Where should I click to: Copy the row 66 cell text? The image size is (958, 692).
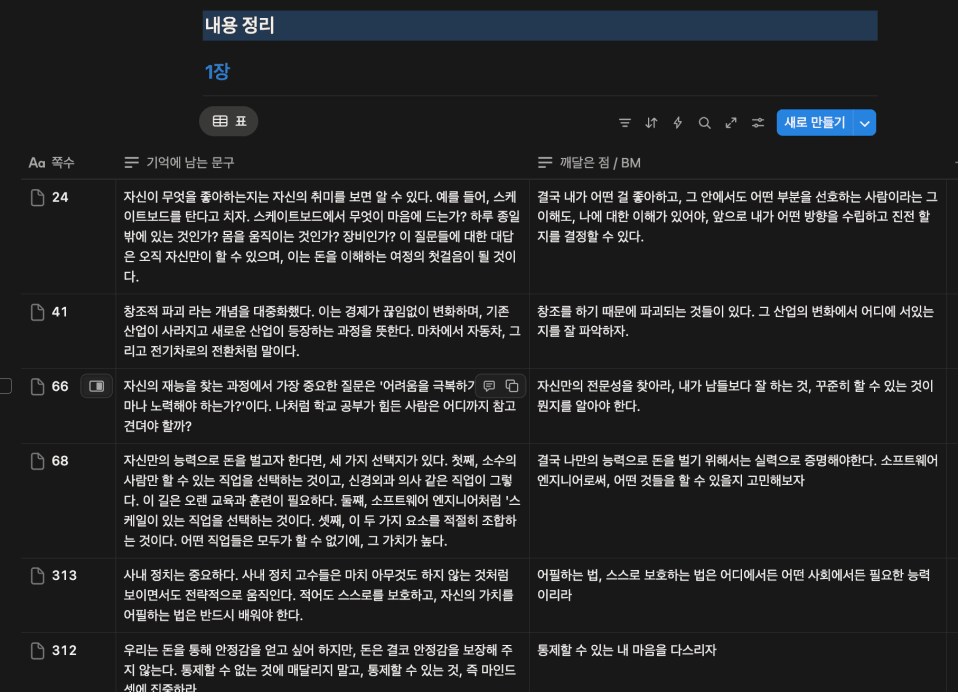(512, 386)
